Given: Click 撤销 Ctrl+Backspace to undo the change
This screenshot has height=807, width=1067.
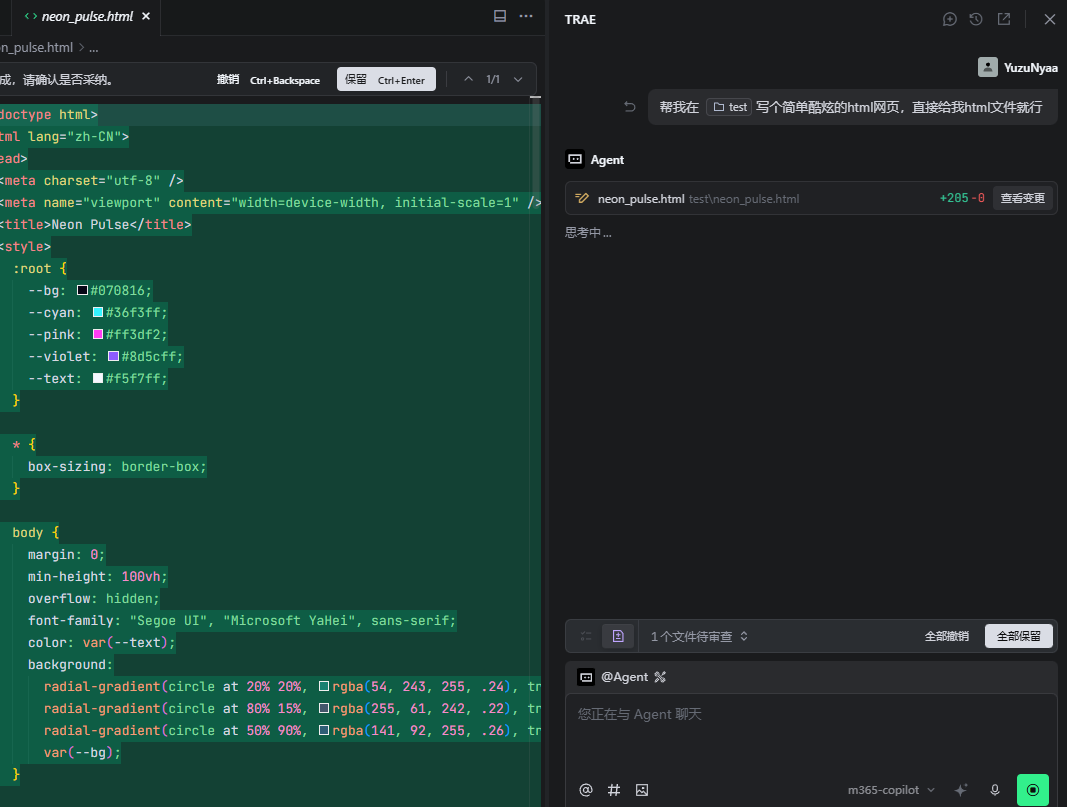Looking at the screenshot, I should coord(268,80).
